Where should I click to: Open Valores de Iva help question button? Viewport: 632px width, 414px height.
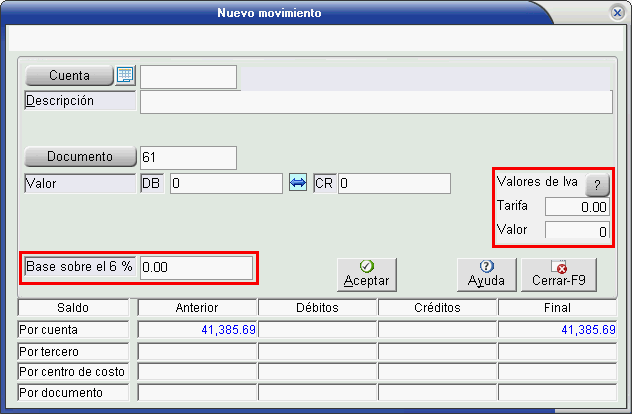tap(597, 184)
